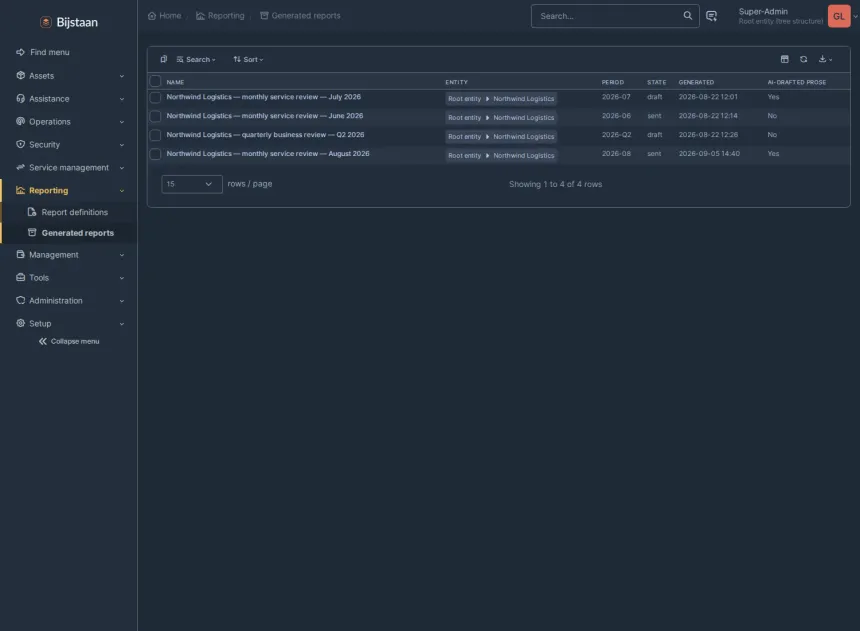Viewport: 860px width, 631px height.
Task: Open the Search dropdown in the toolbar
Action: click(196, 59)
